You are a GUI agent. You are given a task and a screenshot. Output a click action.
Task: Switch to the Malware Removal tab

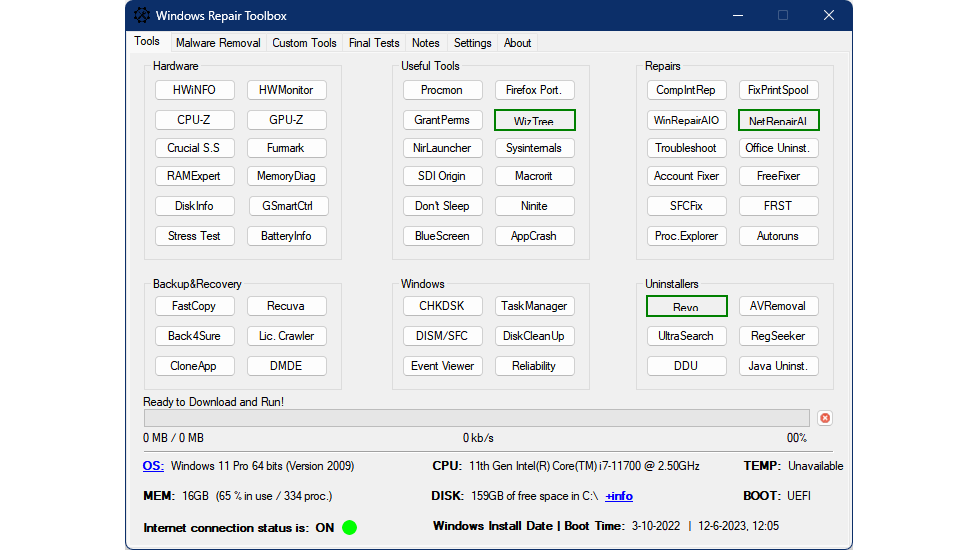pyautogui.click(x=218, y=42)
